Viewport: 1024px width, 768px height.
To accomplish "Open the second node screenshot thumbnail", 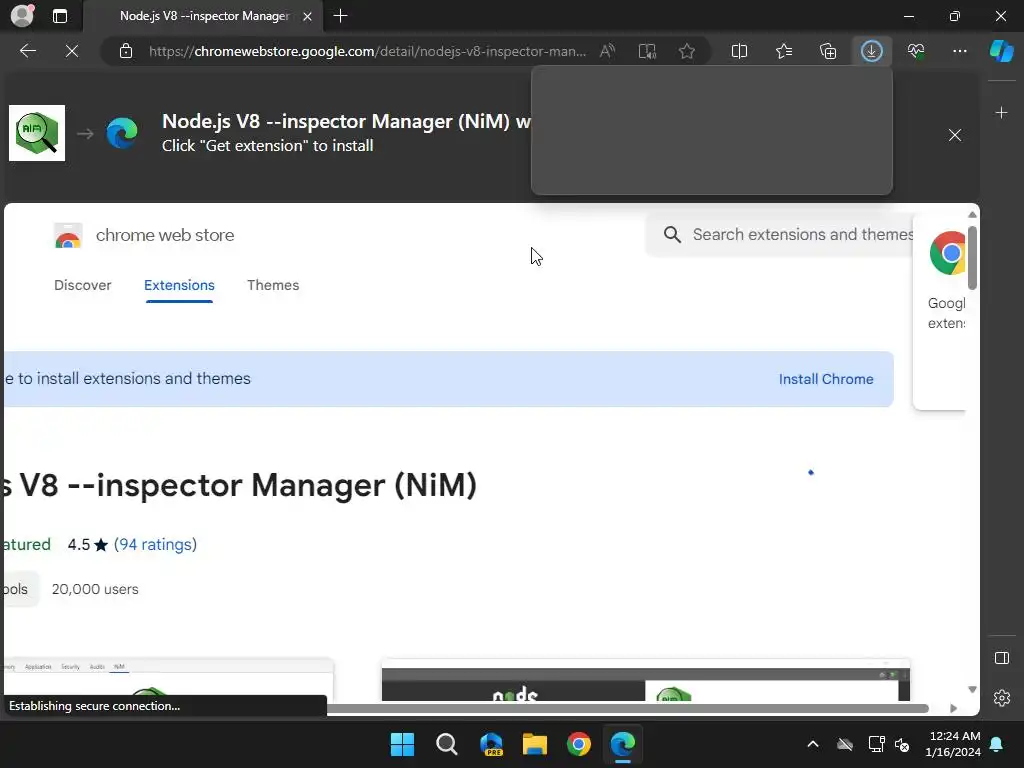I will [645, 680].
